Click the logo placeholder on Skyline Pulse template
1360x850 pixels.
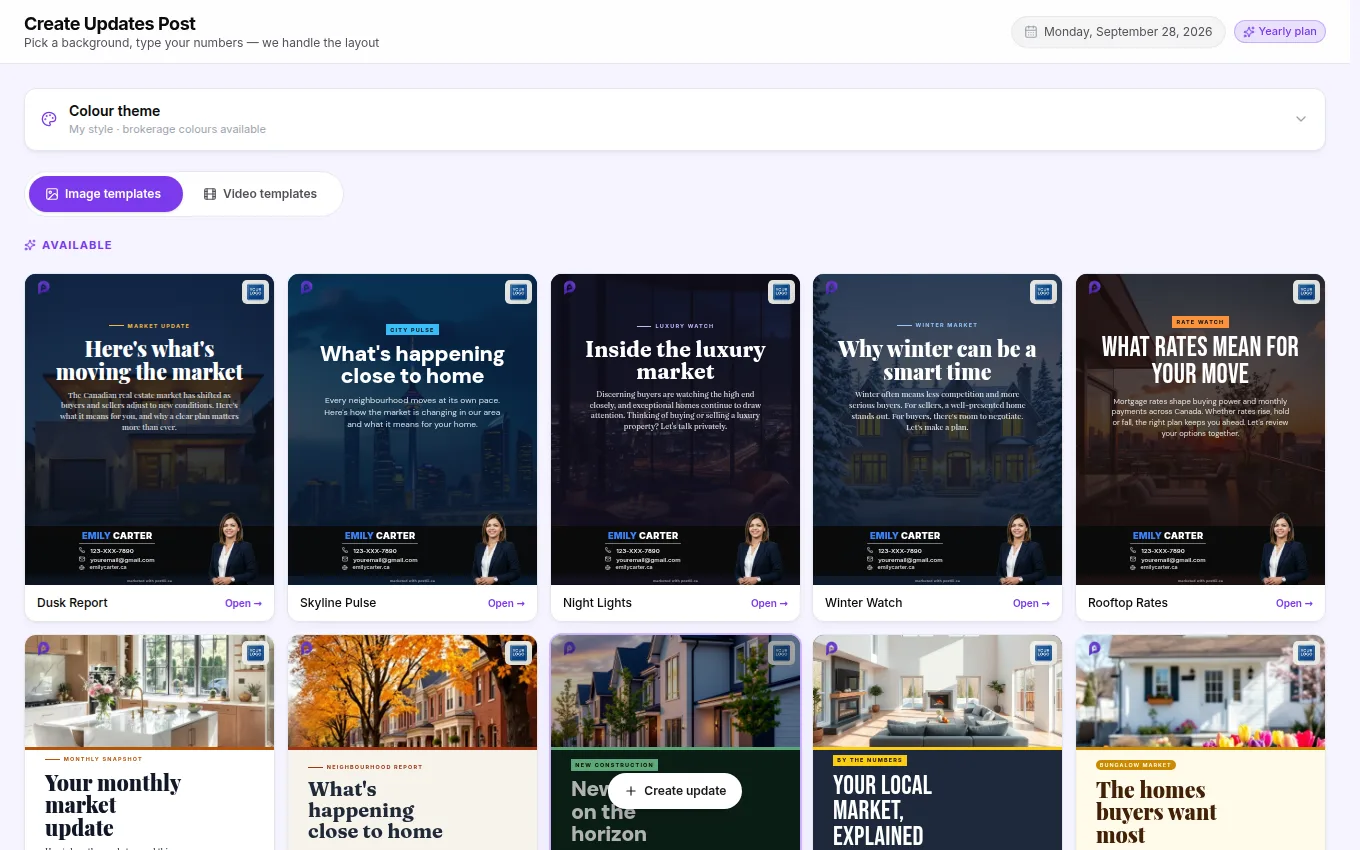(518, 292)
